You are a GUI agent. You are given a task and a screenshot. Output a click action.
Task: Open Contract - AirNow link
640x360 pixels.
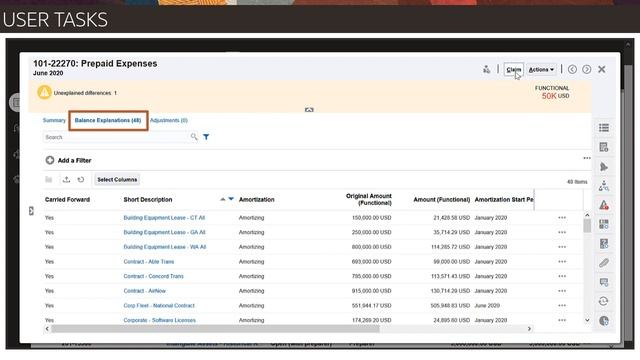[144, 291]
